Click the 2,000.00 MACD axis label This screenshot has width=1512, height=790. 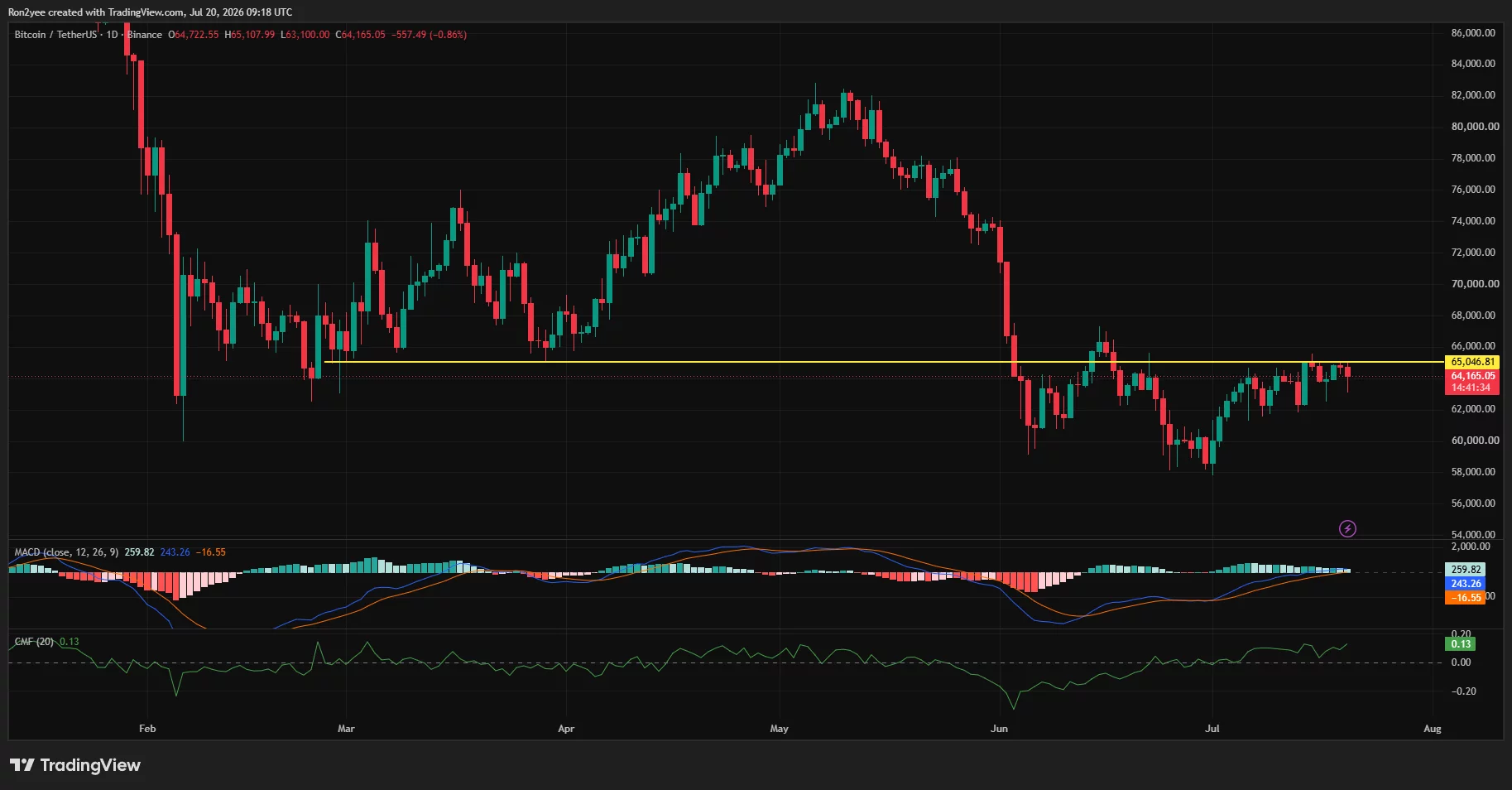[1470, 547]
